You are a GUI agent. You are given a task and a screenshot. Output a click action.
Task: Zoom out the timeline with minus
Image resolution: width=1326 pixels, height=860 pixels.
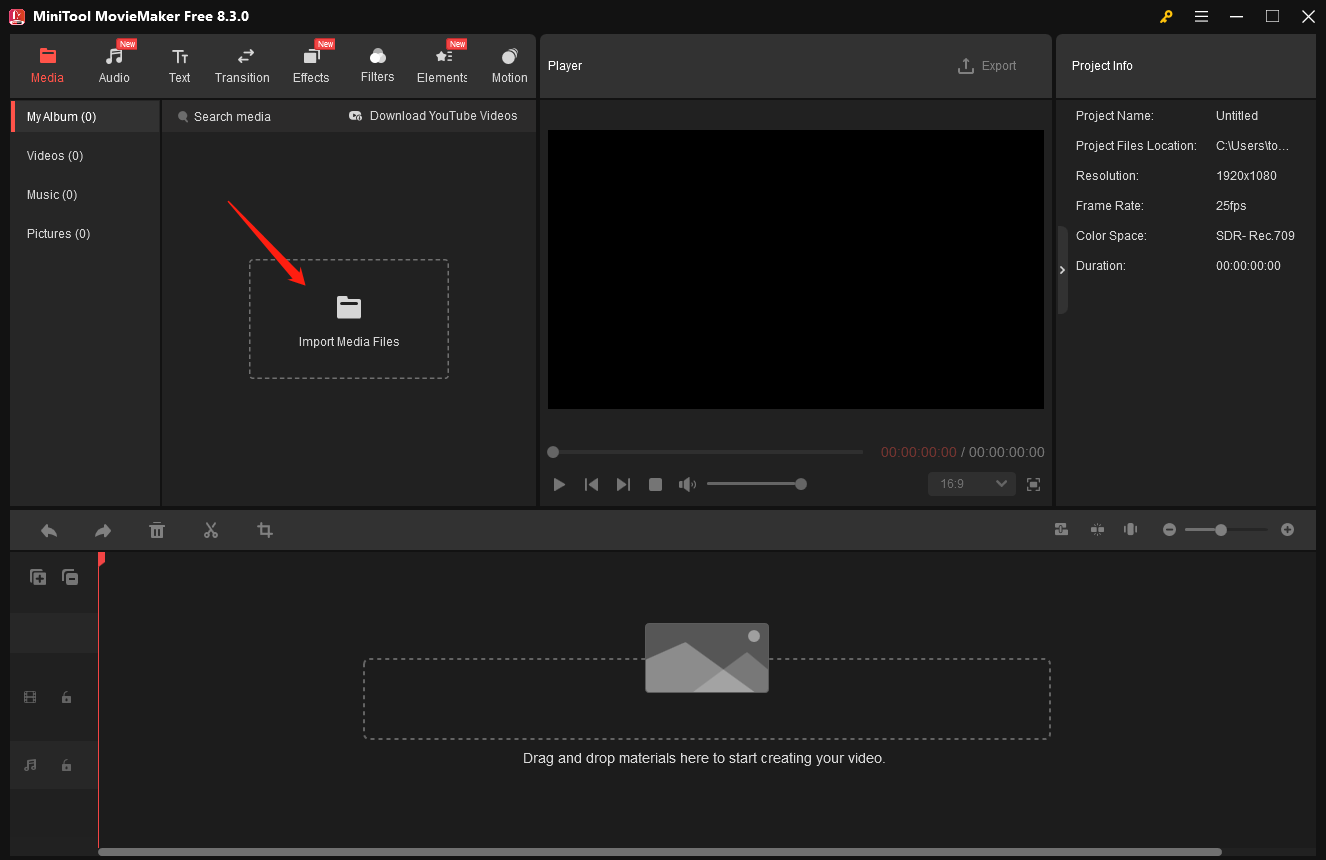tap(1169, 530)
